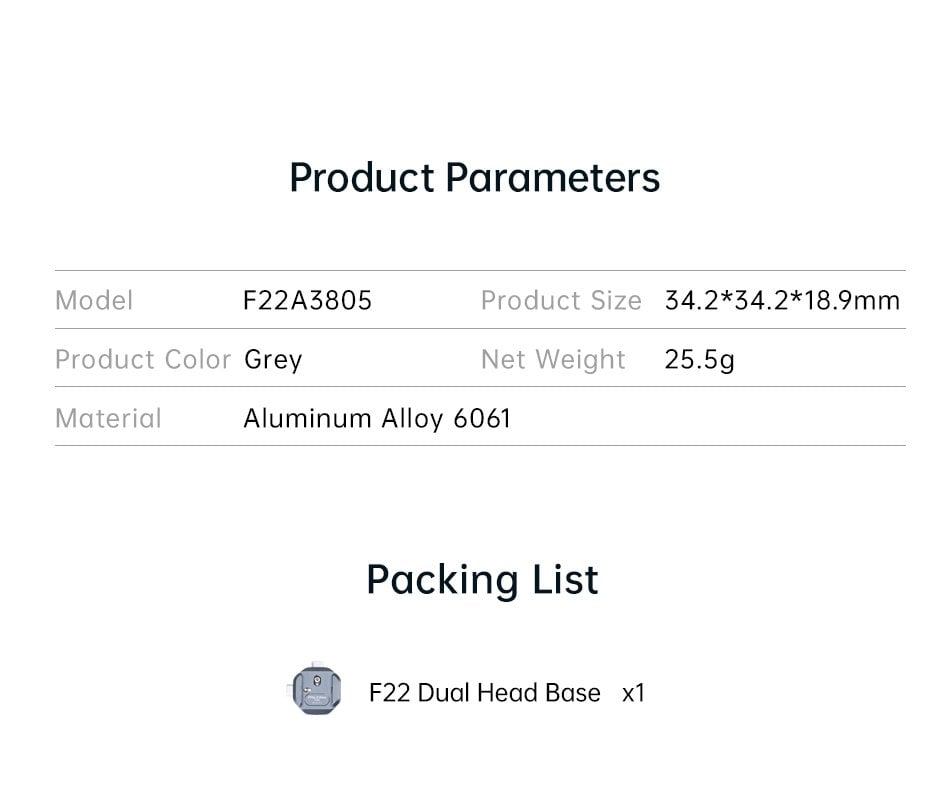Click the Product Size label
This screenshot has height=810, width=950.
coord(560,301)
